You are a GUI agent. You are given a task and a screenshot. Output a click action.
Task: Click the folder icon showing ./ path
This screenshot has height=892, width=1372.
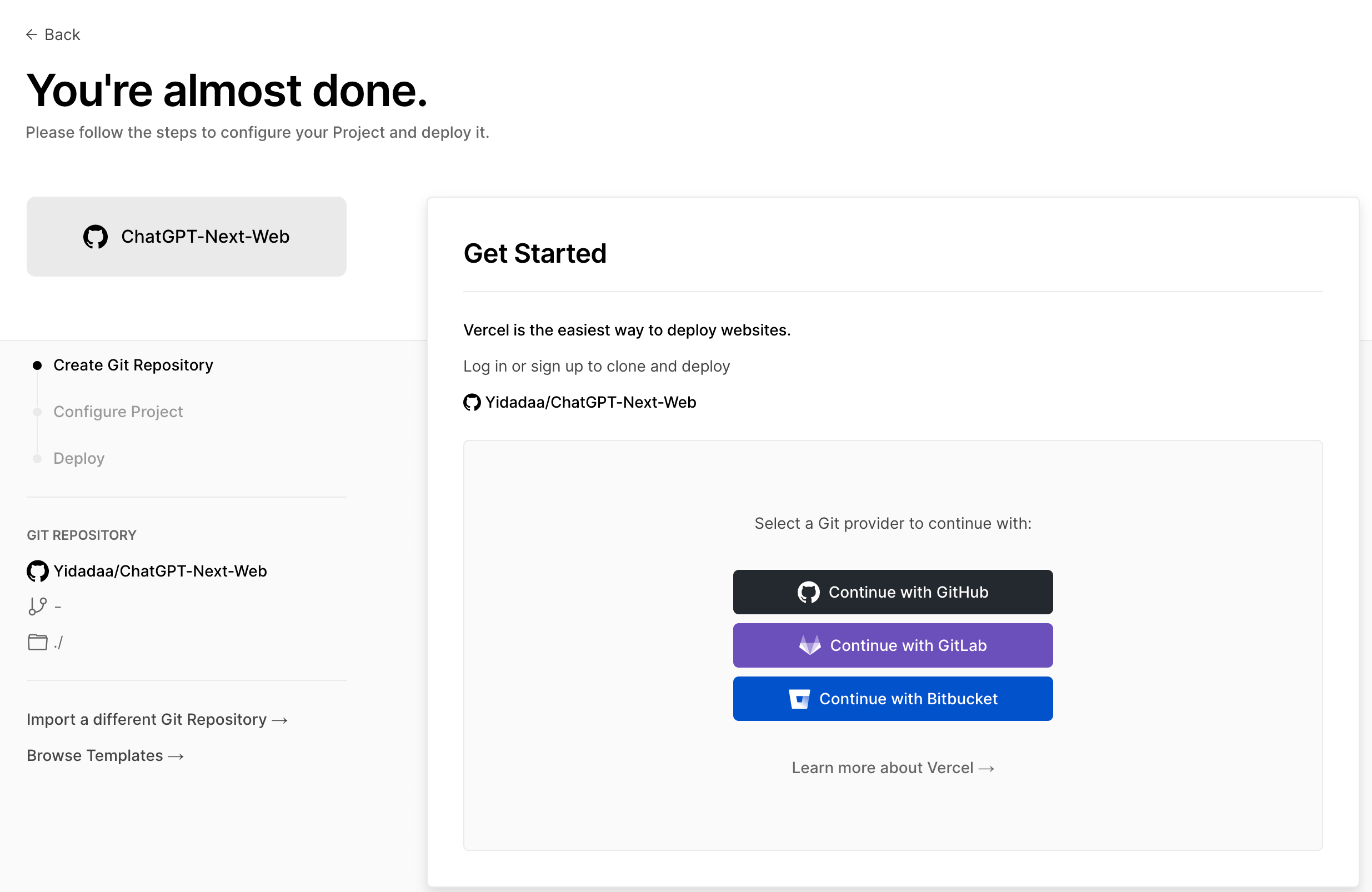point(37,641)
